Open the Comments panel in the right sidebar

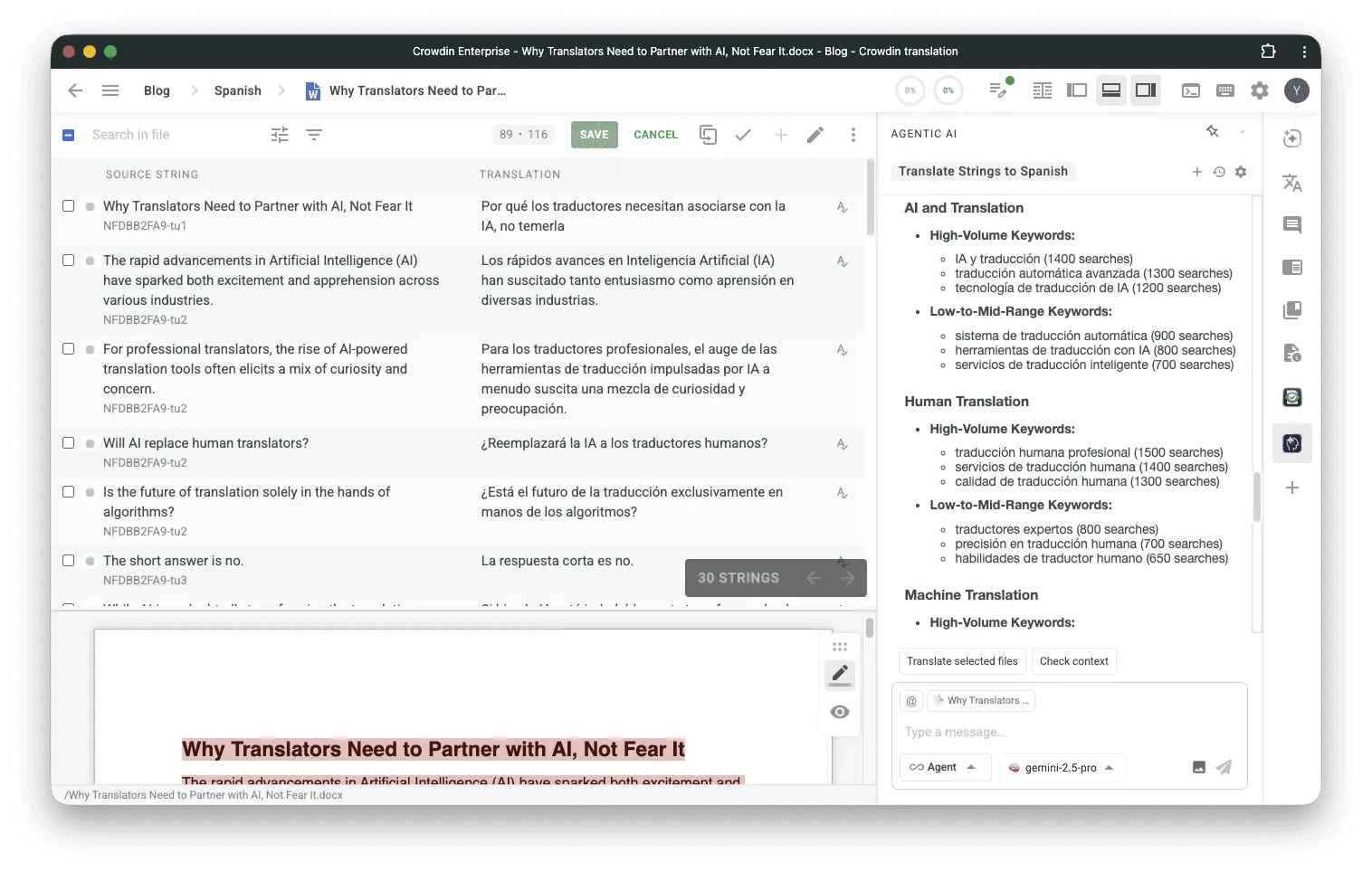point(1292,225)
